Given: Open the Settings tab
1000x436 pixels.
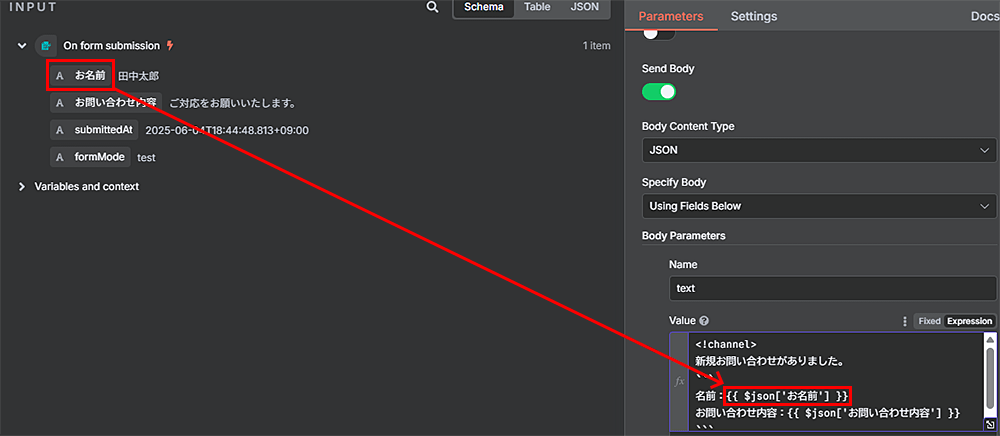Looking at the screenshot, I should point(754,17).
